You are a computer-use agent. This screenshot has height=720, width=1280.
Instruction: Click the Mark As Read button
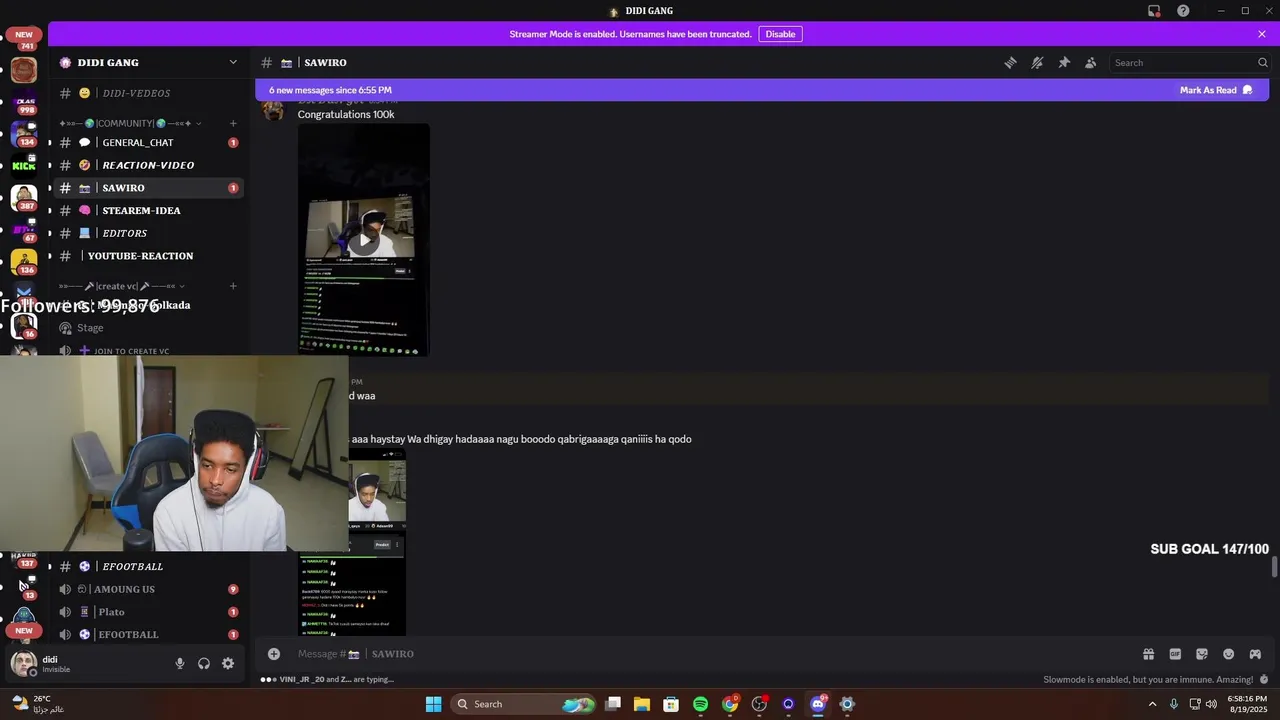tap(1215, 90)
